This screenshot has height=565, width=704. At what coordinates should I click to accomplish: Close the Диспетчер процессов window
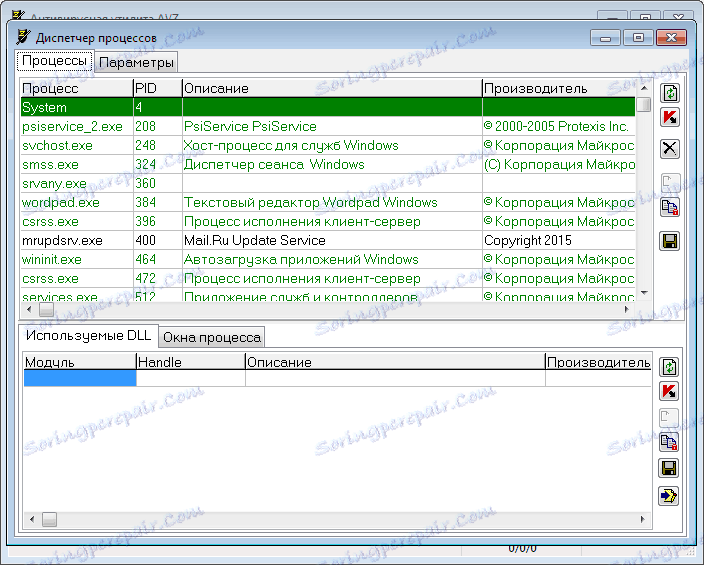point(671,38)
